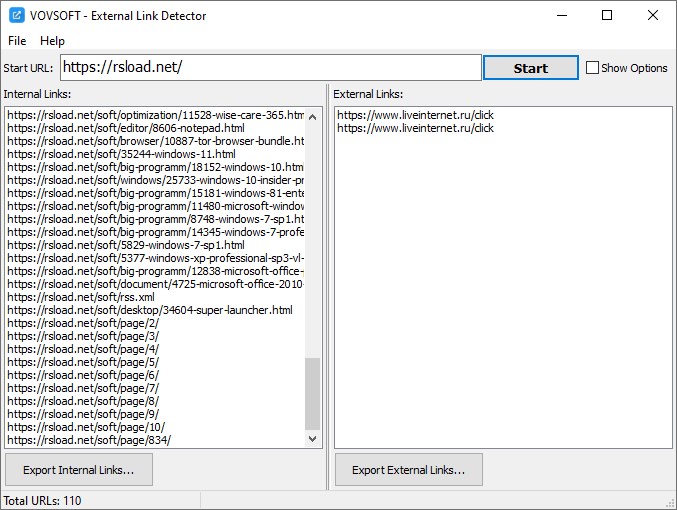Image resolution: width=677 pixels, height=510 pixels.
Task: Open the Help menu
Action: point(52,41)
